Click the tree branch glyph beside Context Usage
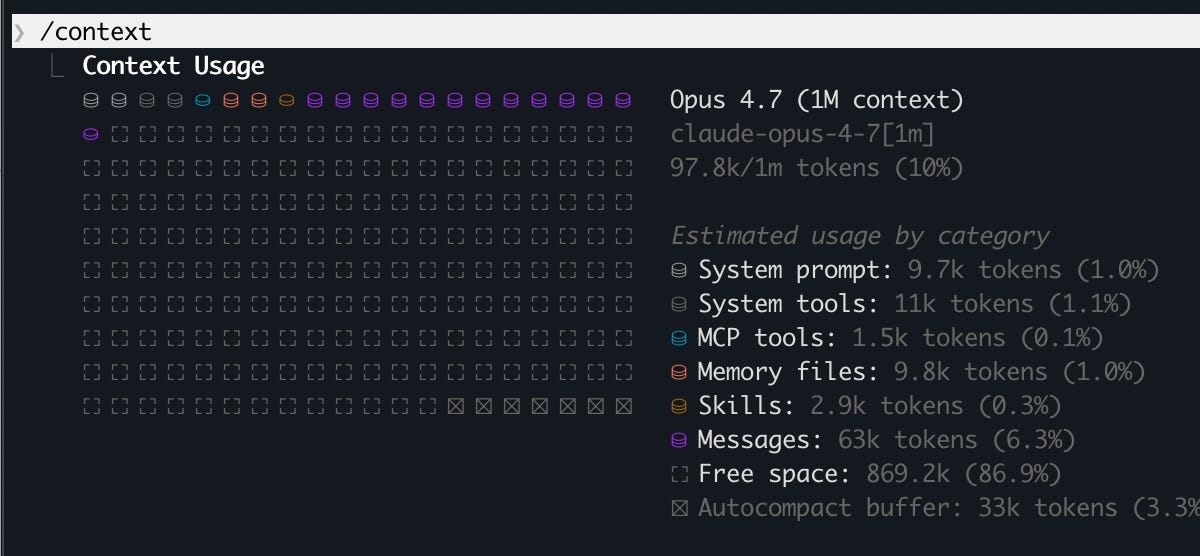 click(x=60, y=67)
